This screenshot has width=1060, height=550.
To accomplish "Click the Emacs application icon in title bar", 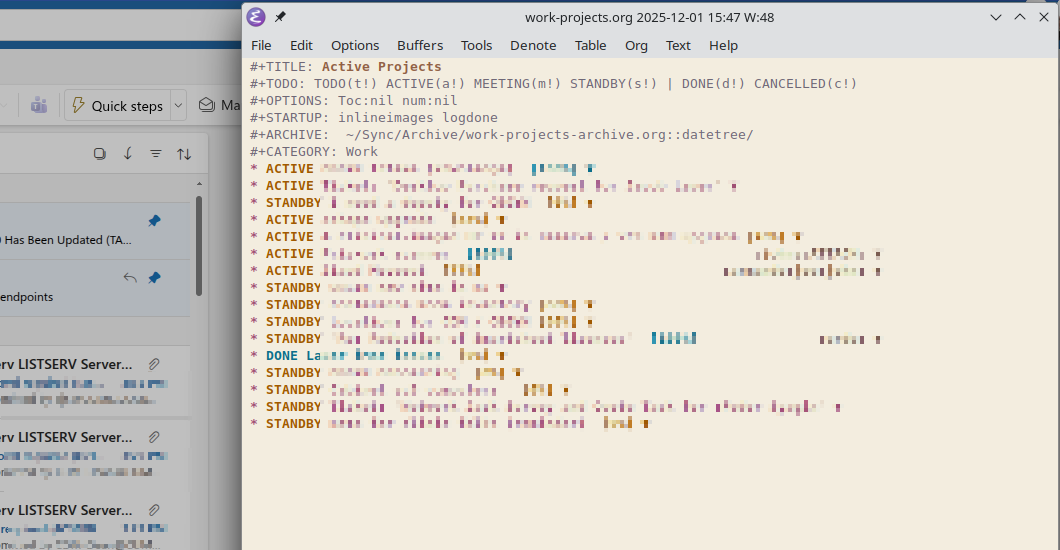I will pos(256,17).
